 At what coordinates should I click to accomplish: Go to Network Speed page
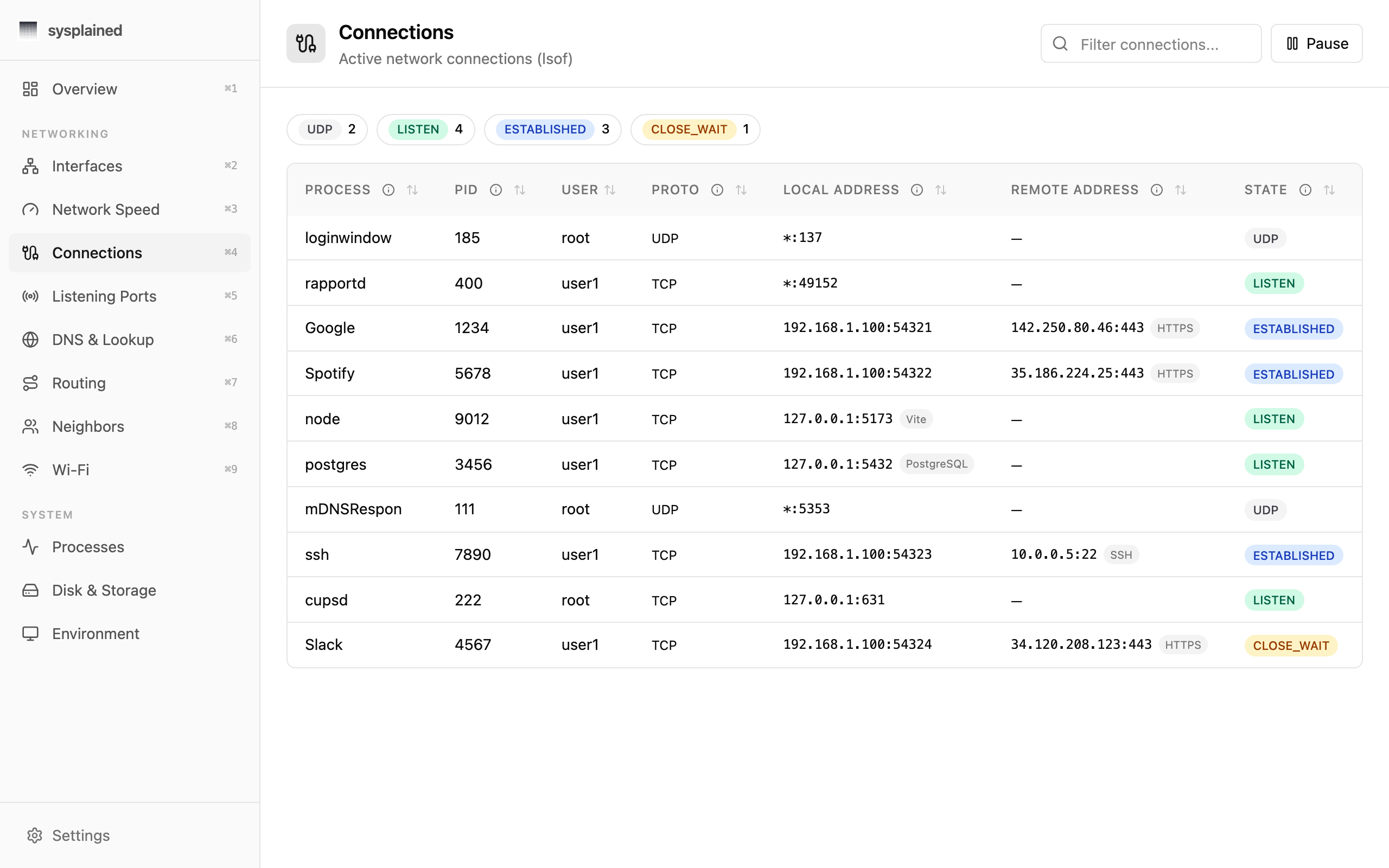point(130,209)
